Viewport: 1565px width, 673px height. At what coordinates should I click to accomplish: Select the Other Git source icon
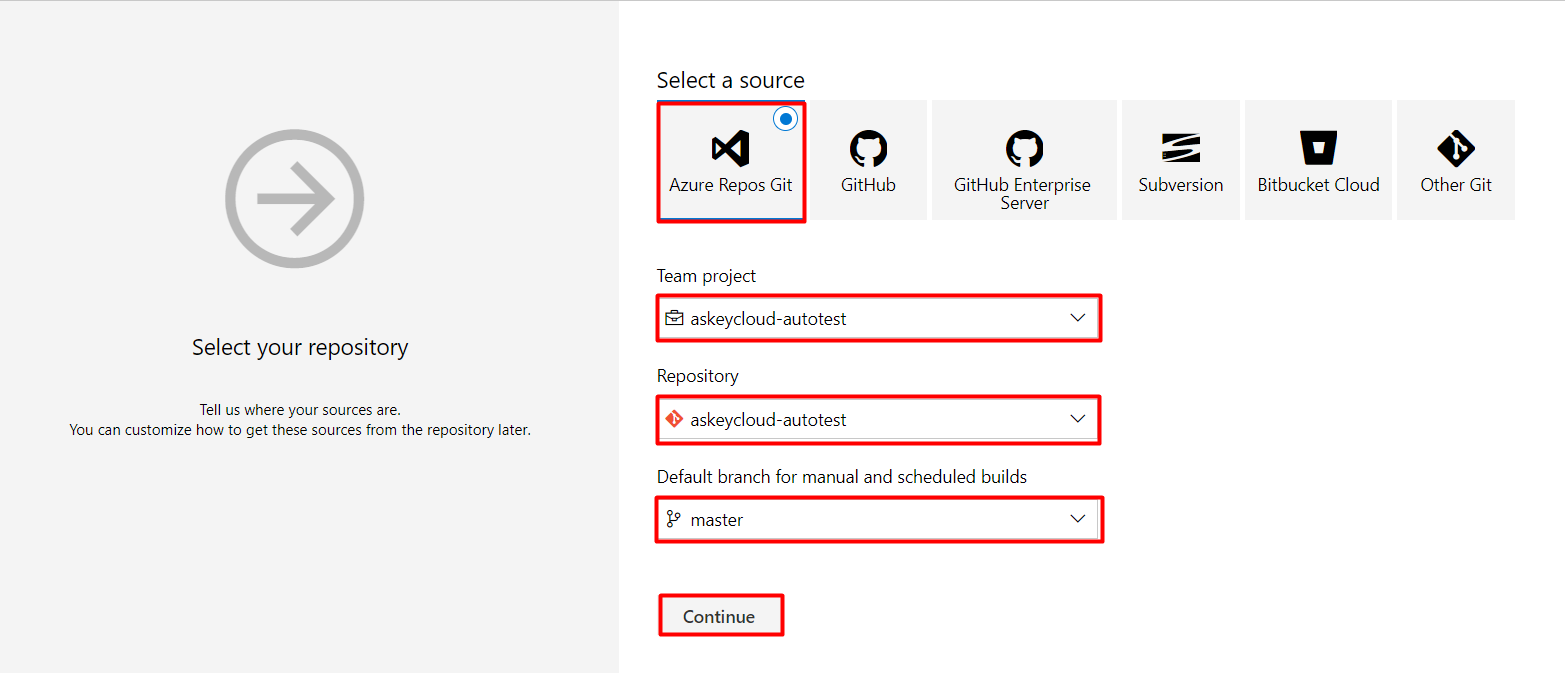1456,149
